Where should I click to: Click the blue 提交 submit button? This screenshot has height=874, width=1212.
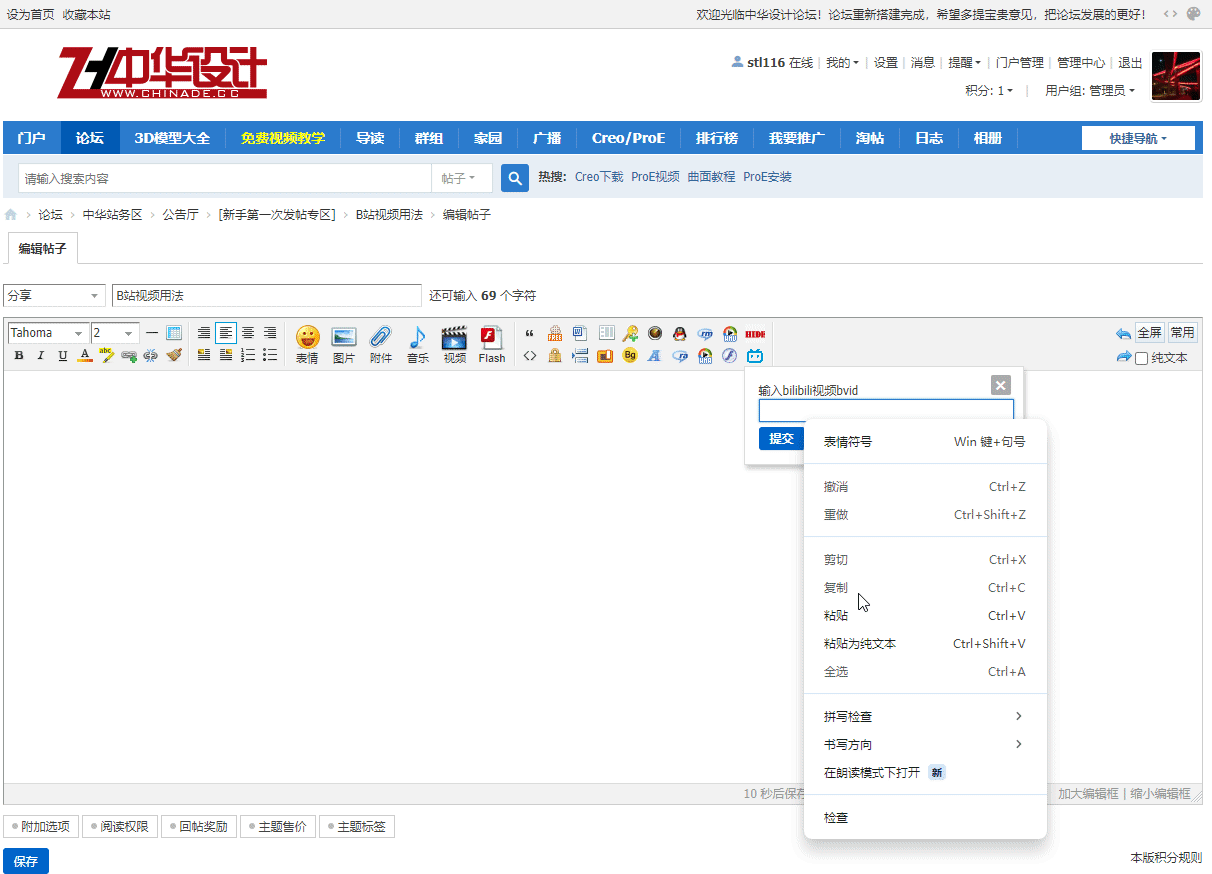pos(782,439)
